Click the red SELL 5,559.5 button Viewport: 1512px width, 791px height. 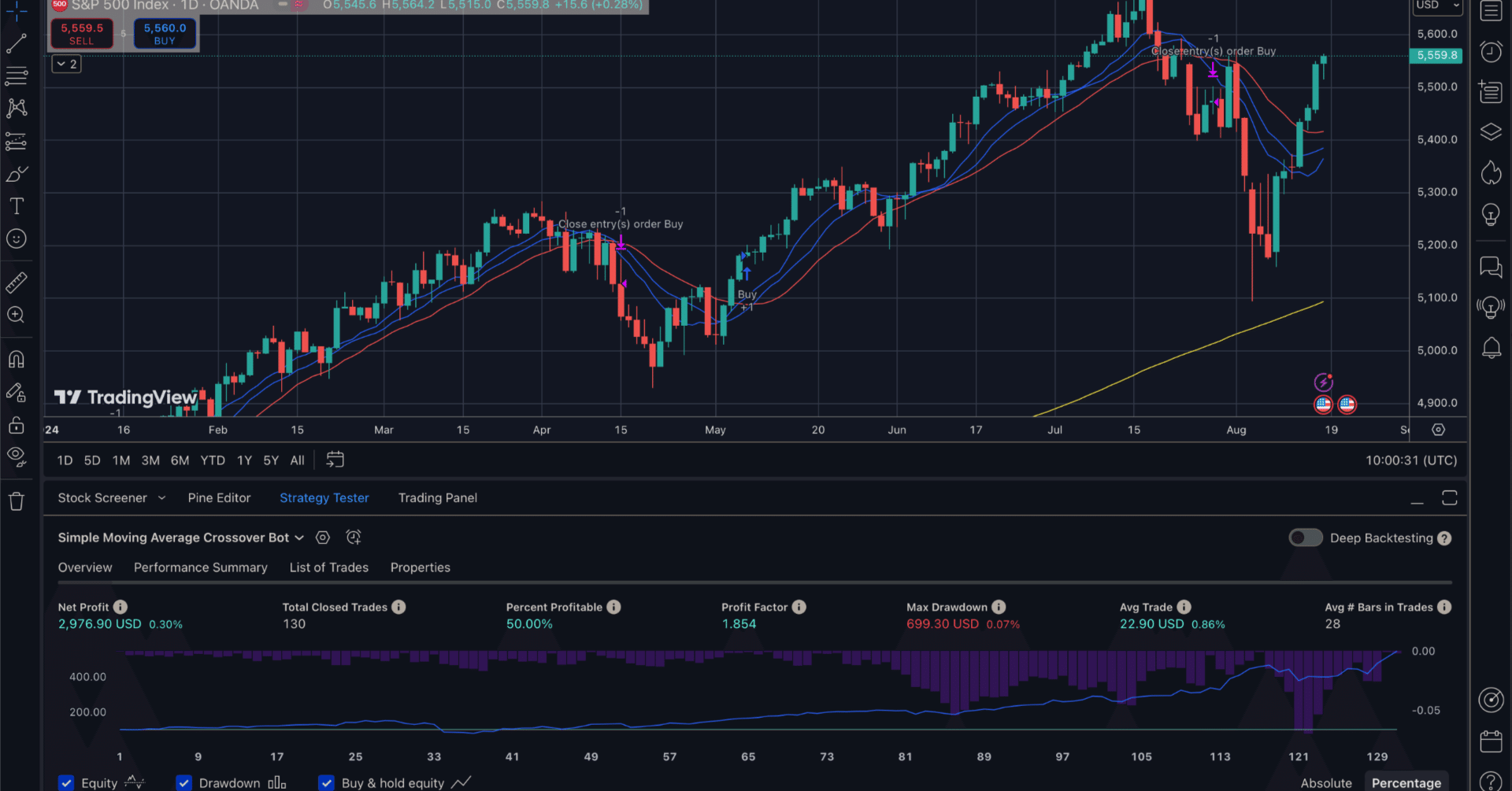[x=82, y=34]
